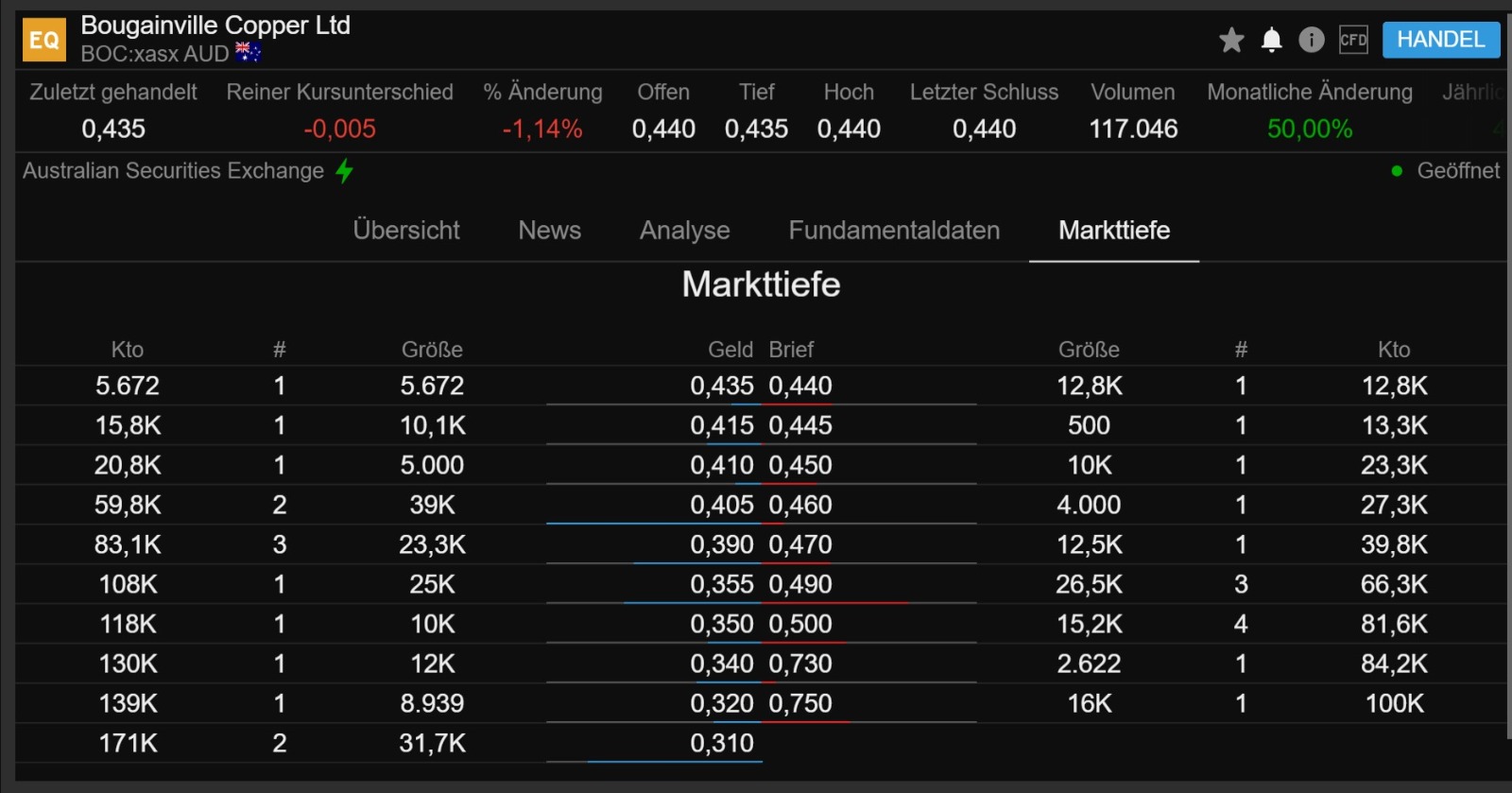Click the Australian flag icon
Viewport: 1512px width, 793px height.
pyautogui.click(x=249, y=53)
